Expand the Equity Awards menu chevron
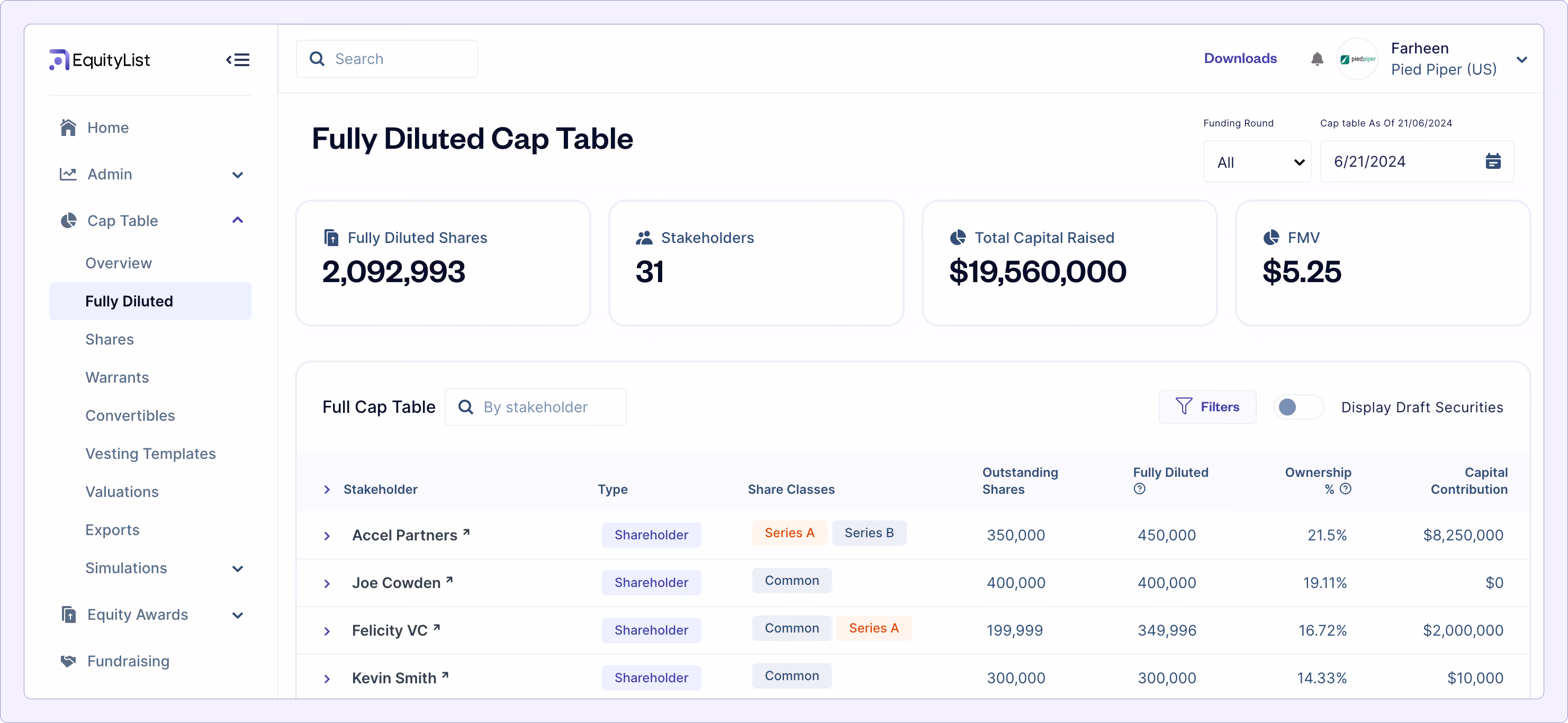Image resolution: width=1568 pixels, height=723 pixels. coord(238,616)
